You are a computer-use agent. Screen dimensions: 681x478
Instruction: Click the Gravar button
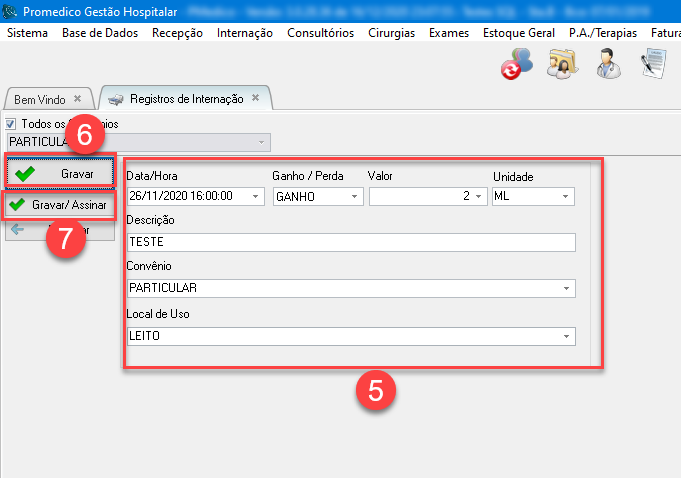[60, 173]
